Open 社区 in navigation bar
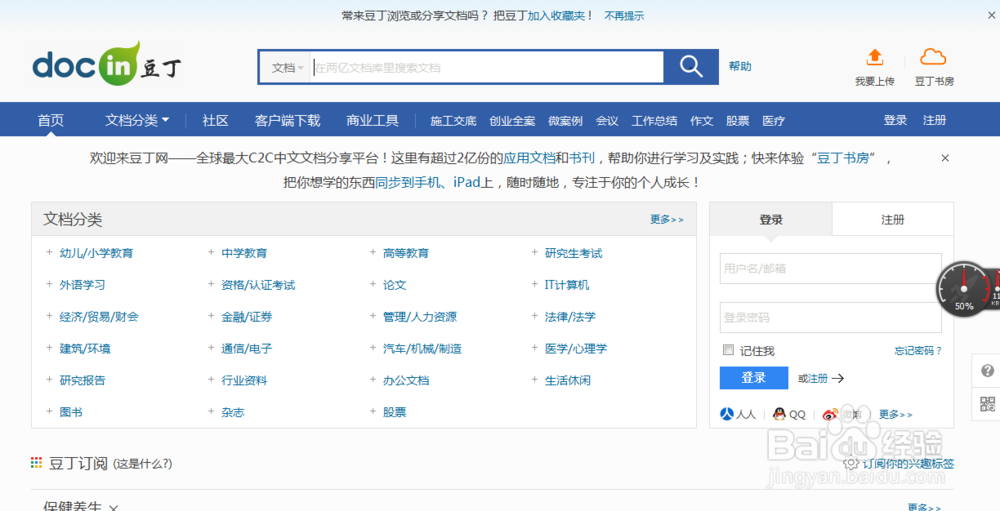The image size is (1000, 511). tap(216, 120)
